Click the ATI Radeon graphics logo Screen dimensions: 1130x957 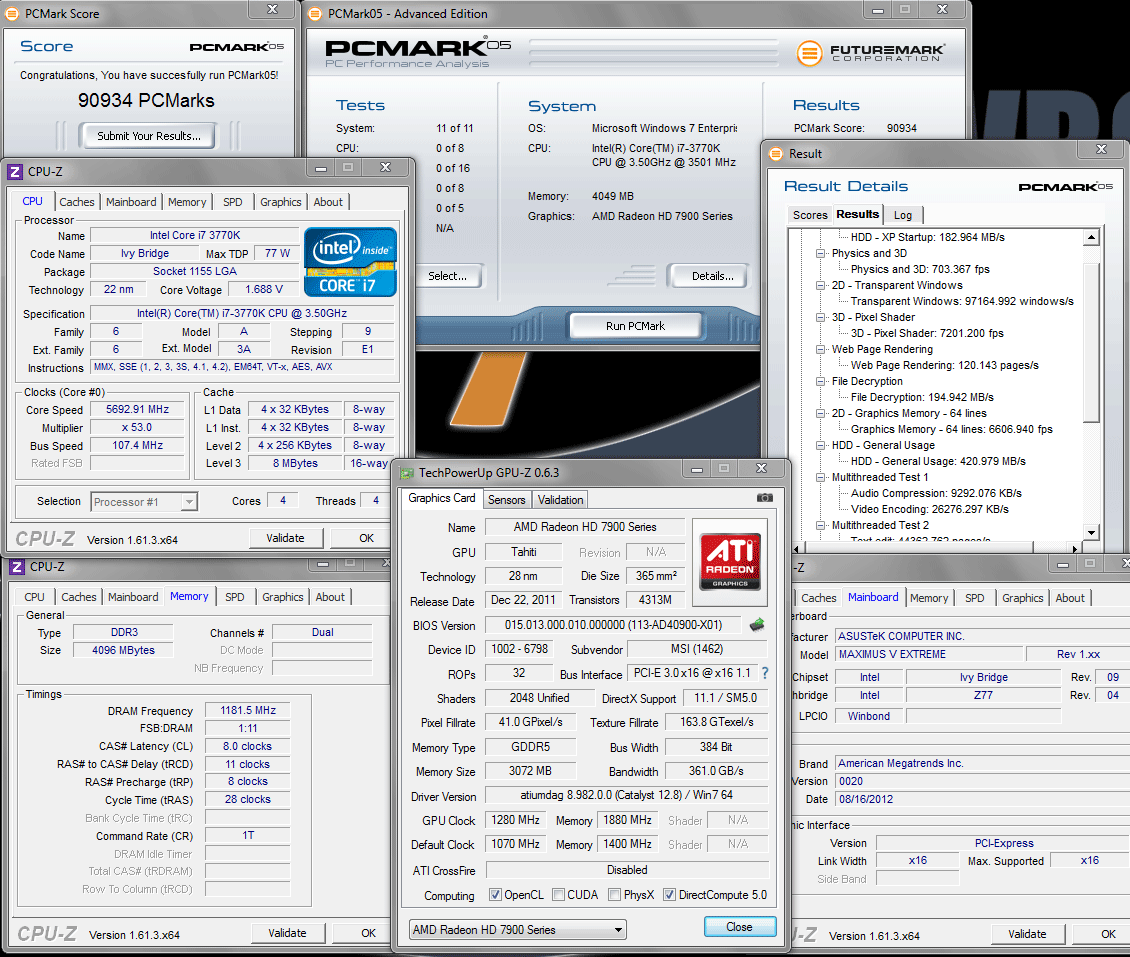(x=729, y=560)
